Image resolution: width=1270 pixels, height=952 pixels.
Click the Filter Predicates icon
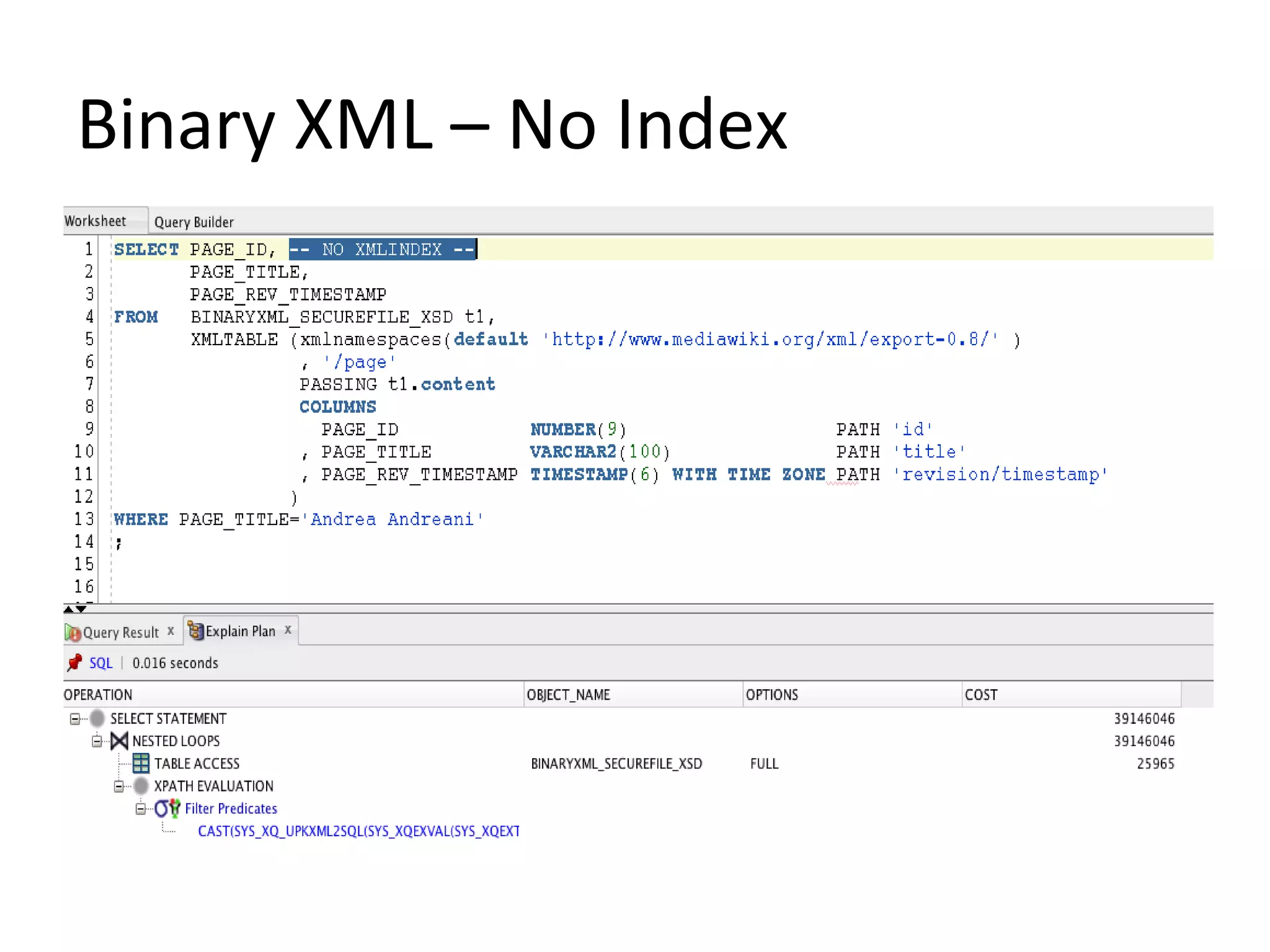[167, 808]
